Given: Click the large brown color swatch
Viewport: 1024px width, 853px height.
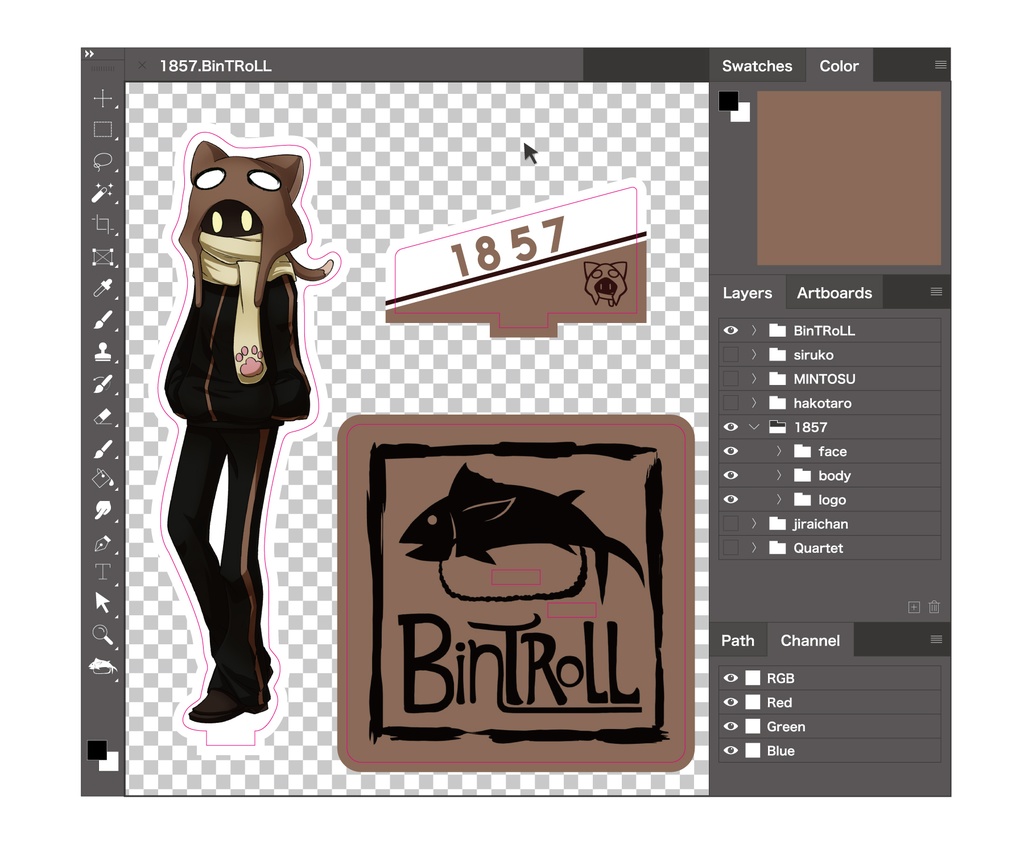Looking at the screenshot, I should click(x=849, y=177).
